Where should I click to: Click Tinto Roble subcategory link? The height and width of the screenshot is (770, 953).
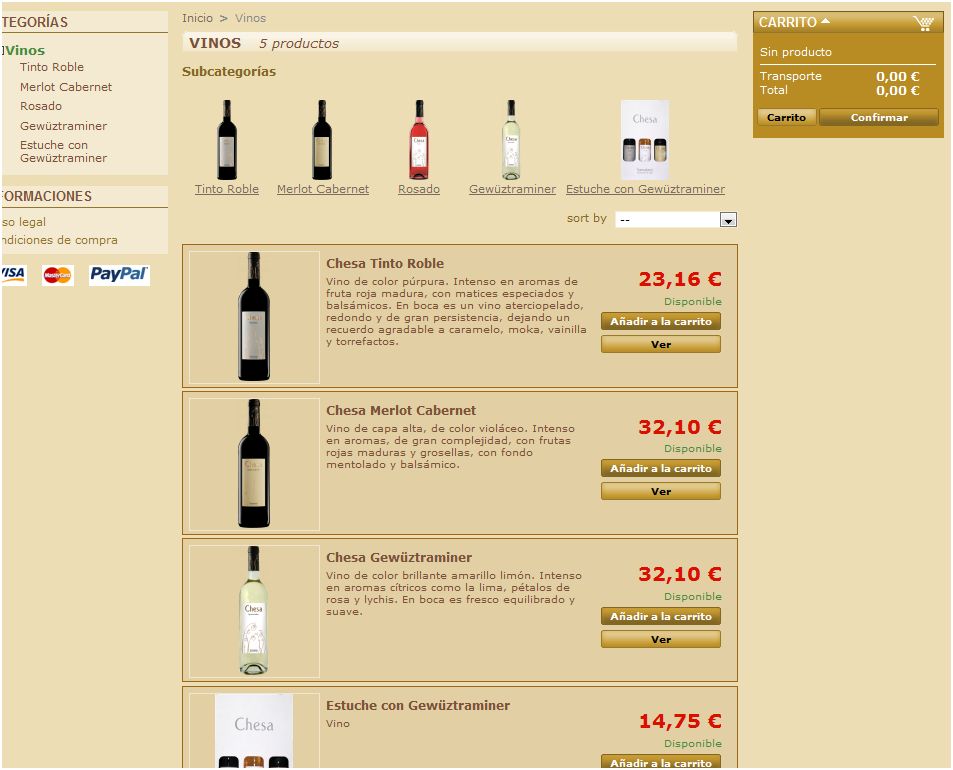click(227, 189)
